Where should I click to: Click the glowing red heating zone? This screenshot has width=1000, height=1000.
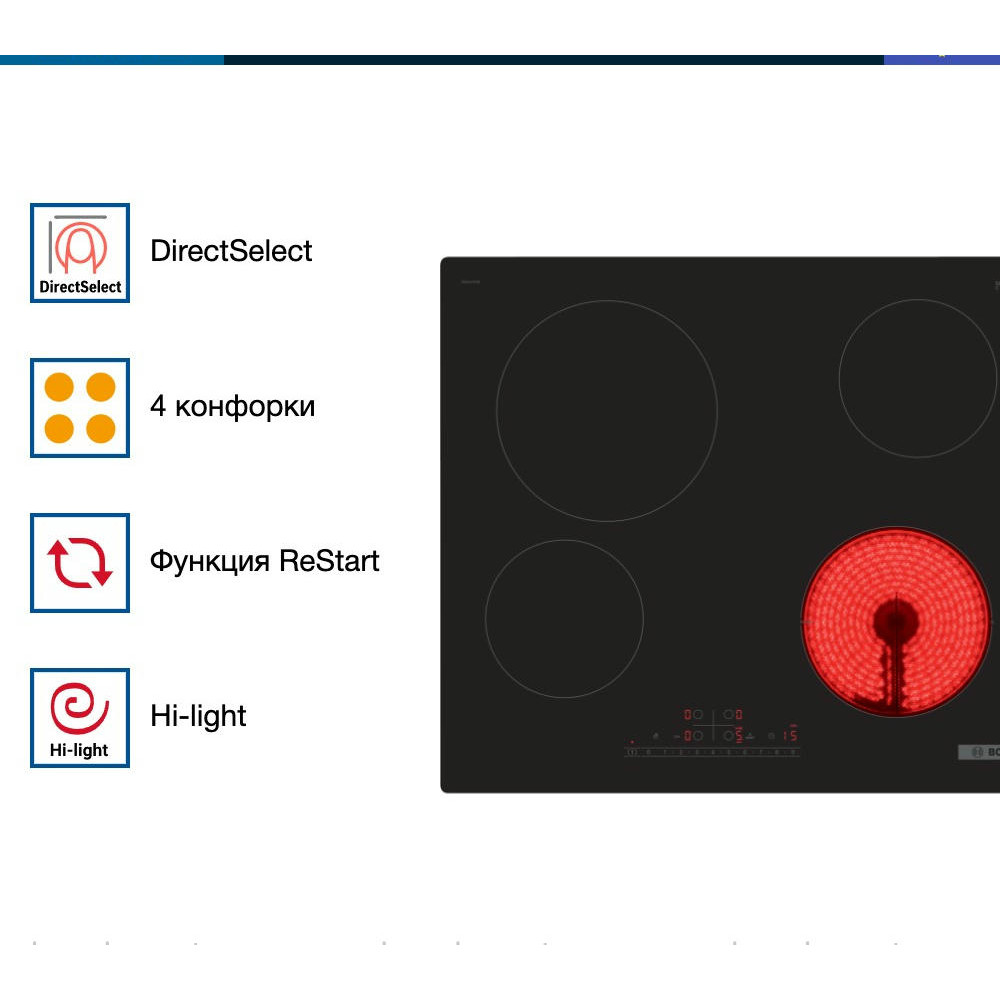point(896,622)
